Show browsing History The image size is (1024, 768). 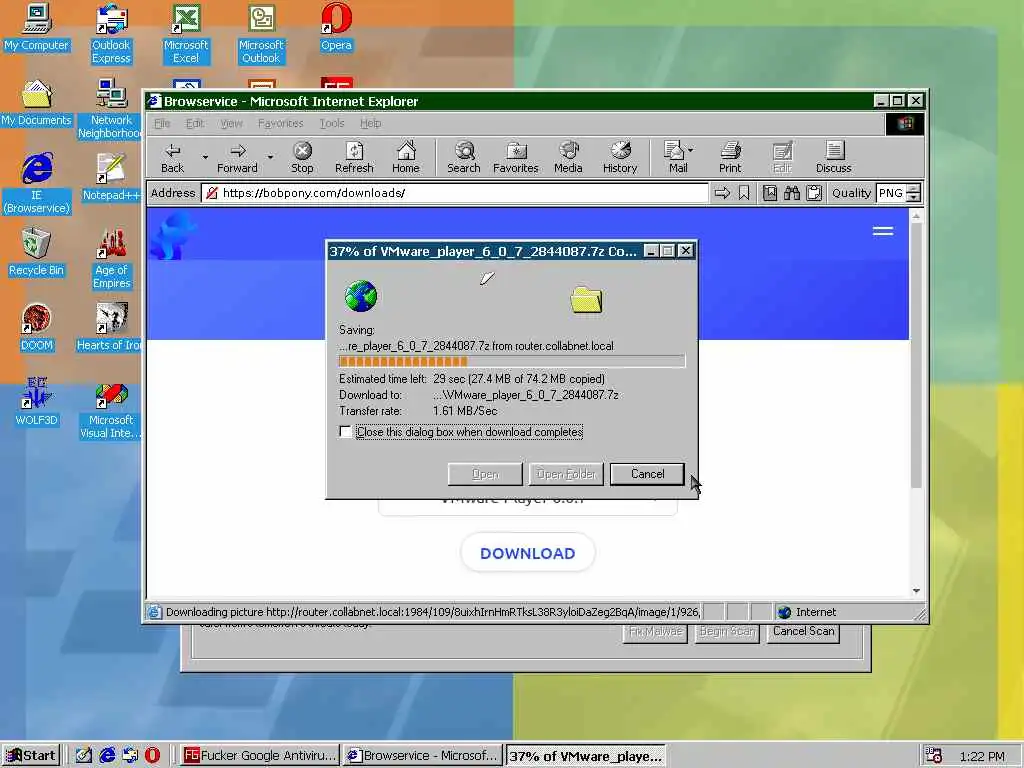[x=620, y=157]
